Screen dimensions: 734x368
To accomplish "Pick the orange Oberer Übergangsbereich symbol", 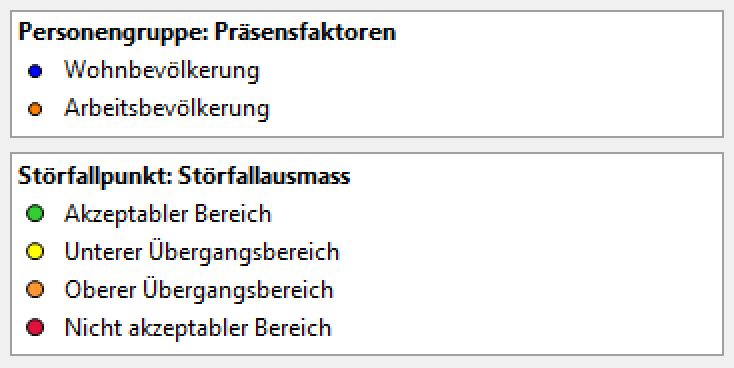I will [35, 289].
